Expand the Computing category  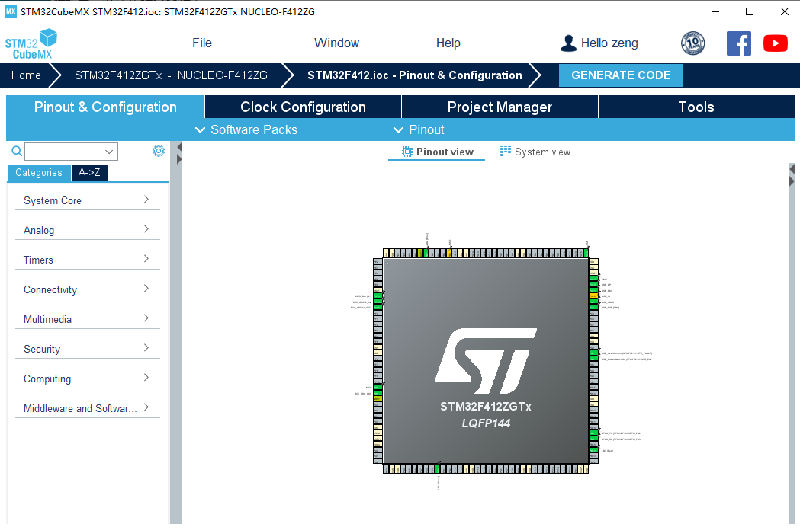(x=87, y=378)
